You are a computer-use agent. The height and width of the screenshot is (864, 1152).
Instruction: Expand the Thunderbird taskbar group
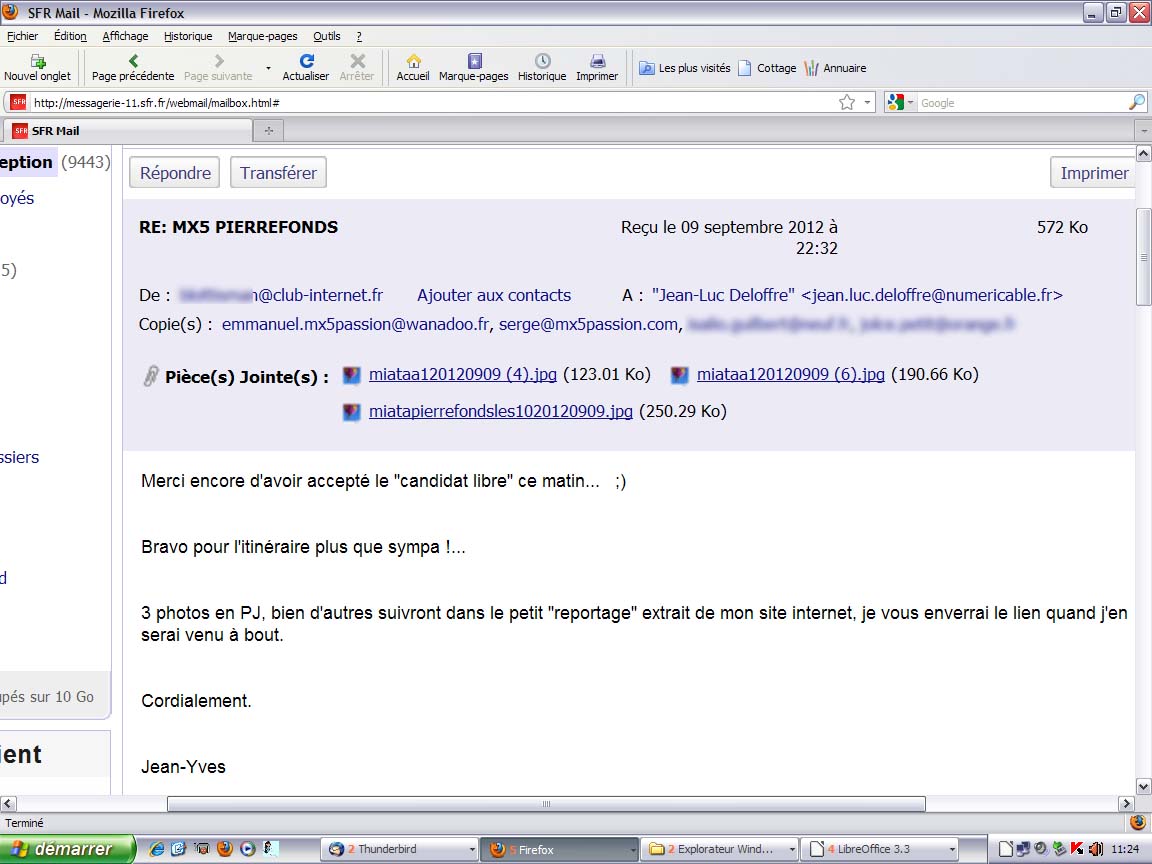click(x=472, y=849)
